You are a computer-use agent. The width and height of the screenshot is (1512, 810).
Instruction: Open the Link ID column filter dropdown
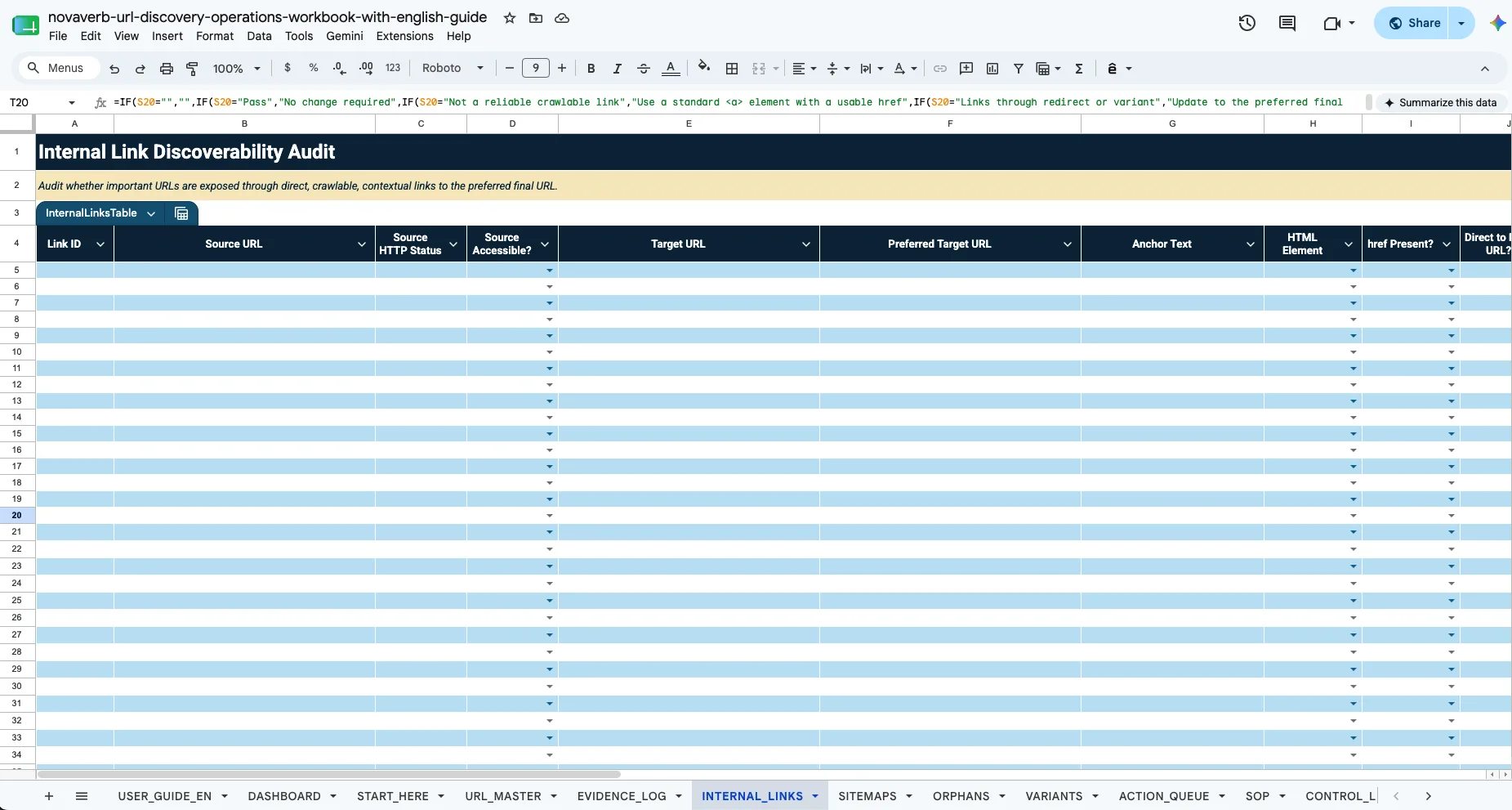coord(100,244)
